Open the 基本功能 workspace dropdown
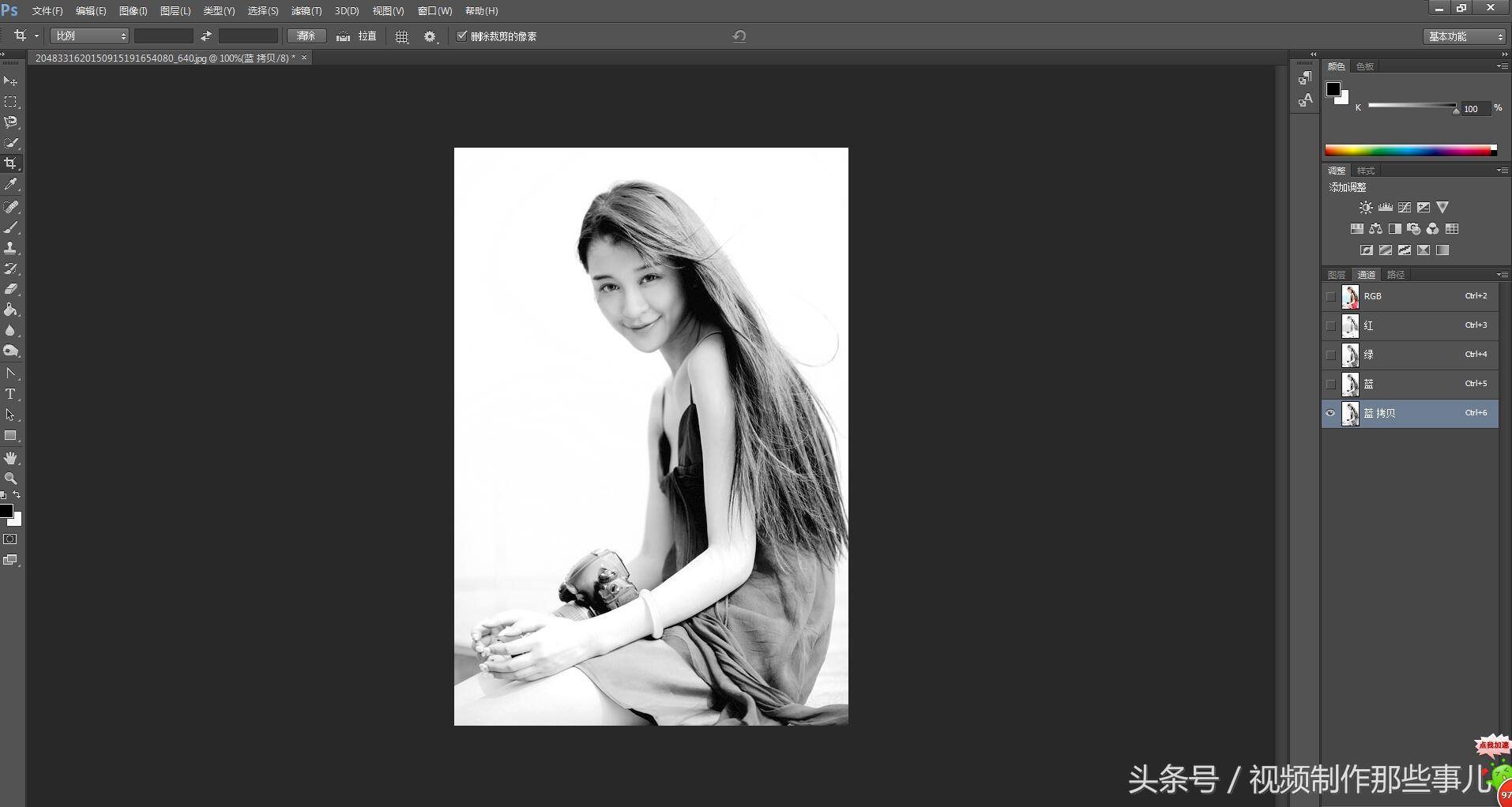The width and height of the screenshot is (1512, 807). pos(1465,36)
